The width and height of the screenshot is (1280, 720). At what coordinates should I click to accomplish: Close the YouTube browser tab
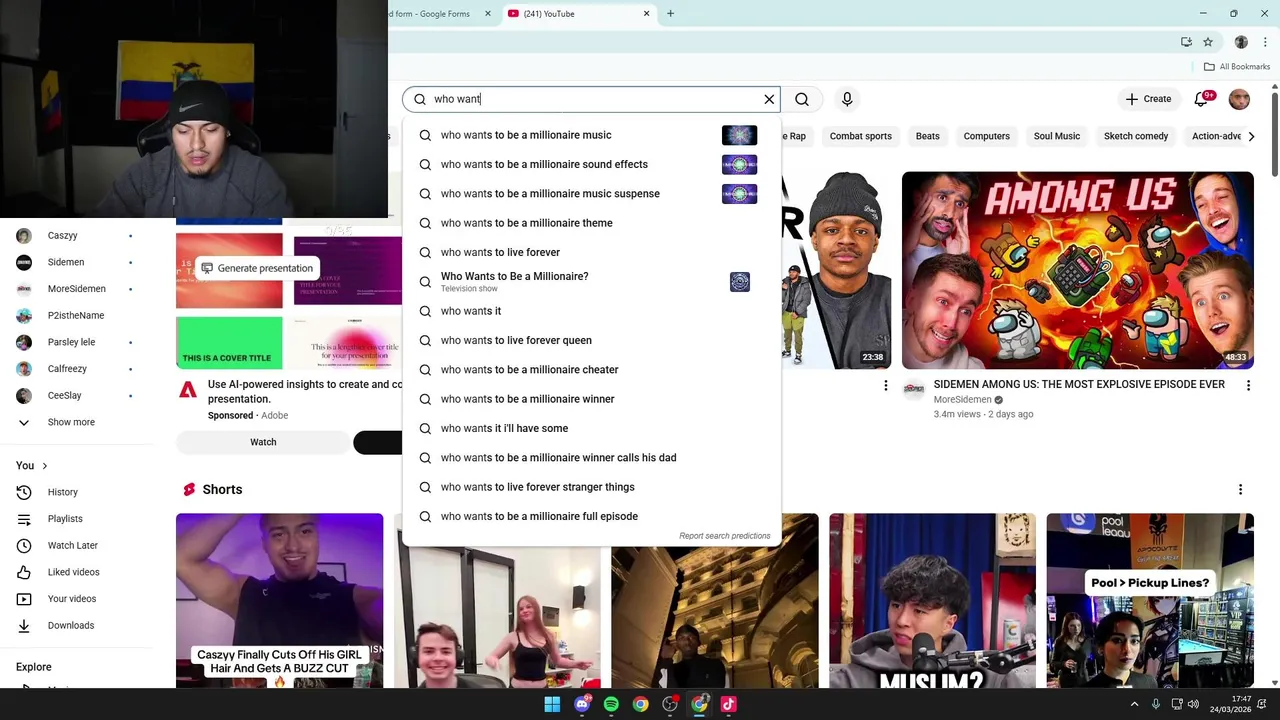coord(646,14)
